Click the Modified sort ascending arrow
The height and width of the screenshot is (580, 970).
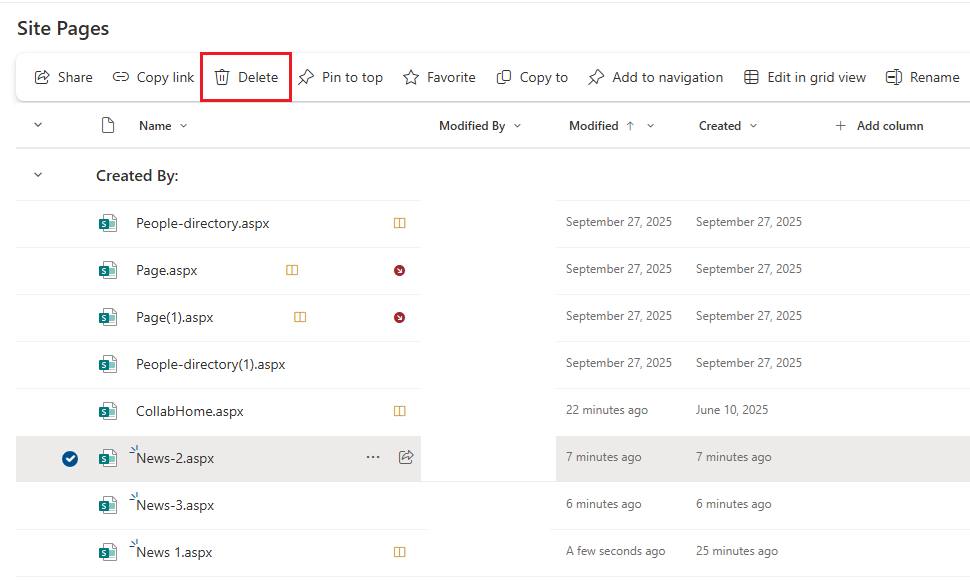coord(630,126)
